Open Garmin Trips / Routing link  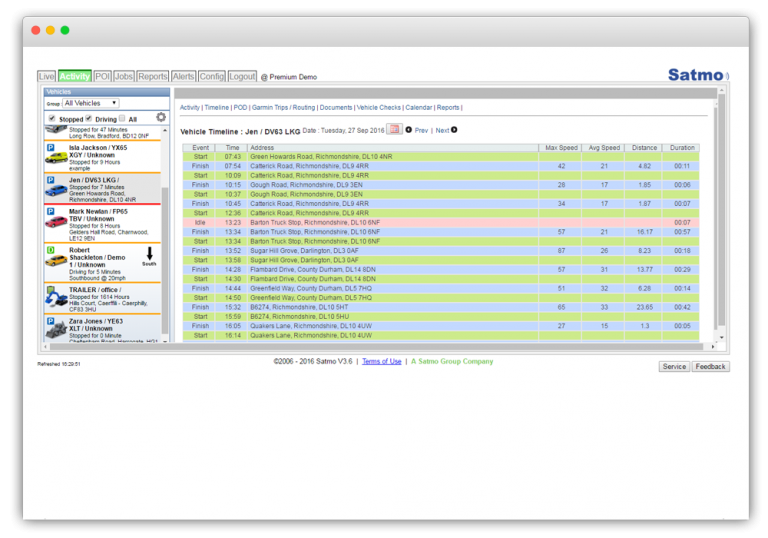coord(283,107)
